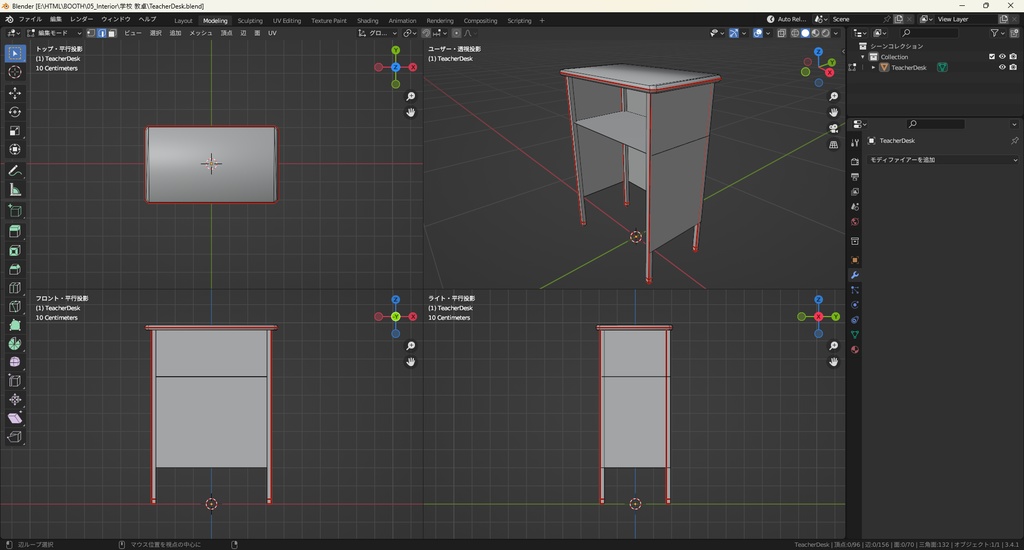Choose the Annotate pencil tool
Image resolution: width=1024 pixels, height=550 pixels.
[15, 171]
